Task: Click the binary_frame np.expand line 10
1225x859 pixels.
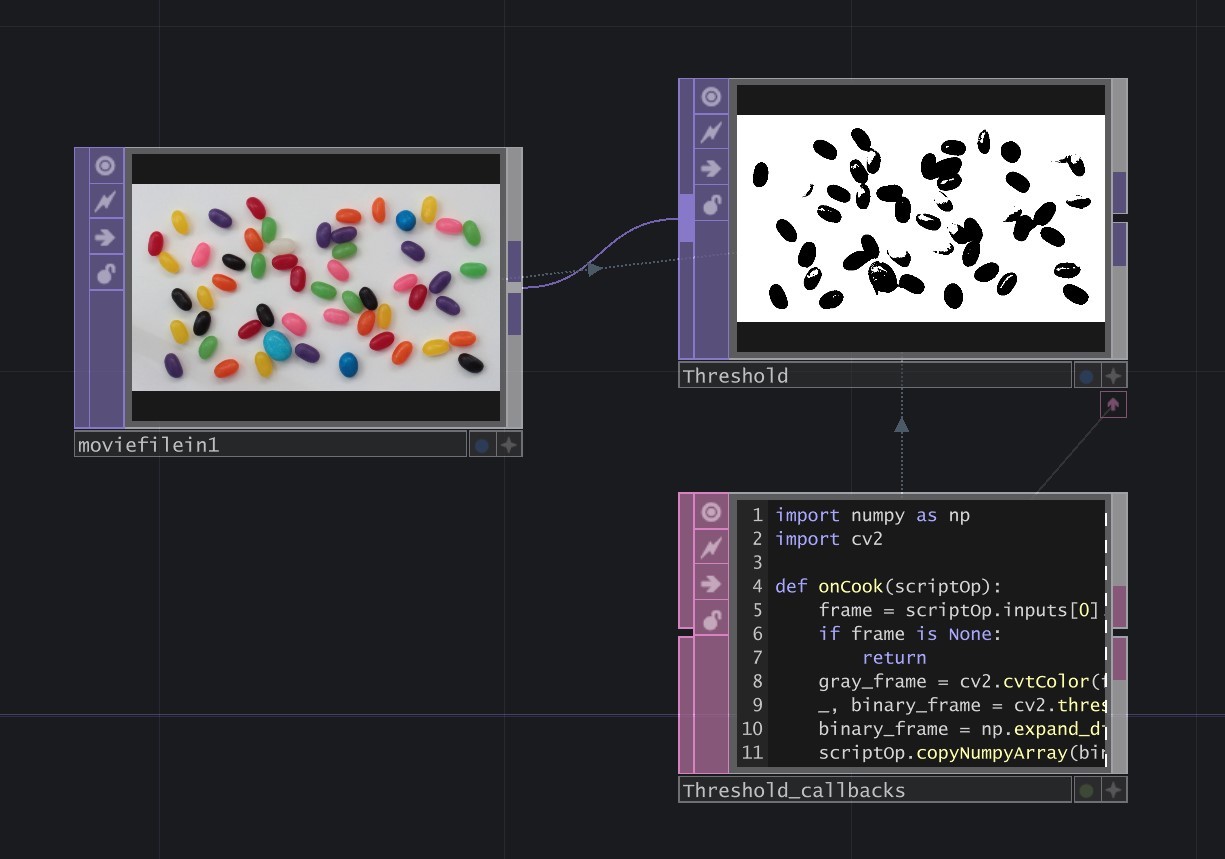Action: 961,729
